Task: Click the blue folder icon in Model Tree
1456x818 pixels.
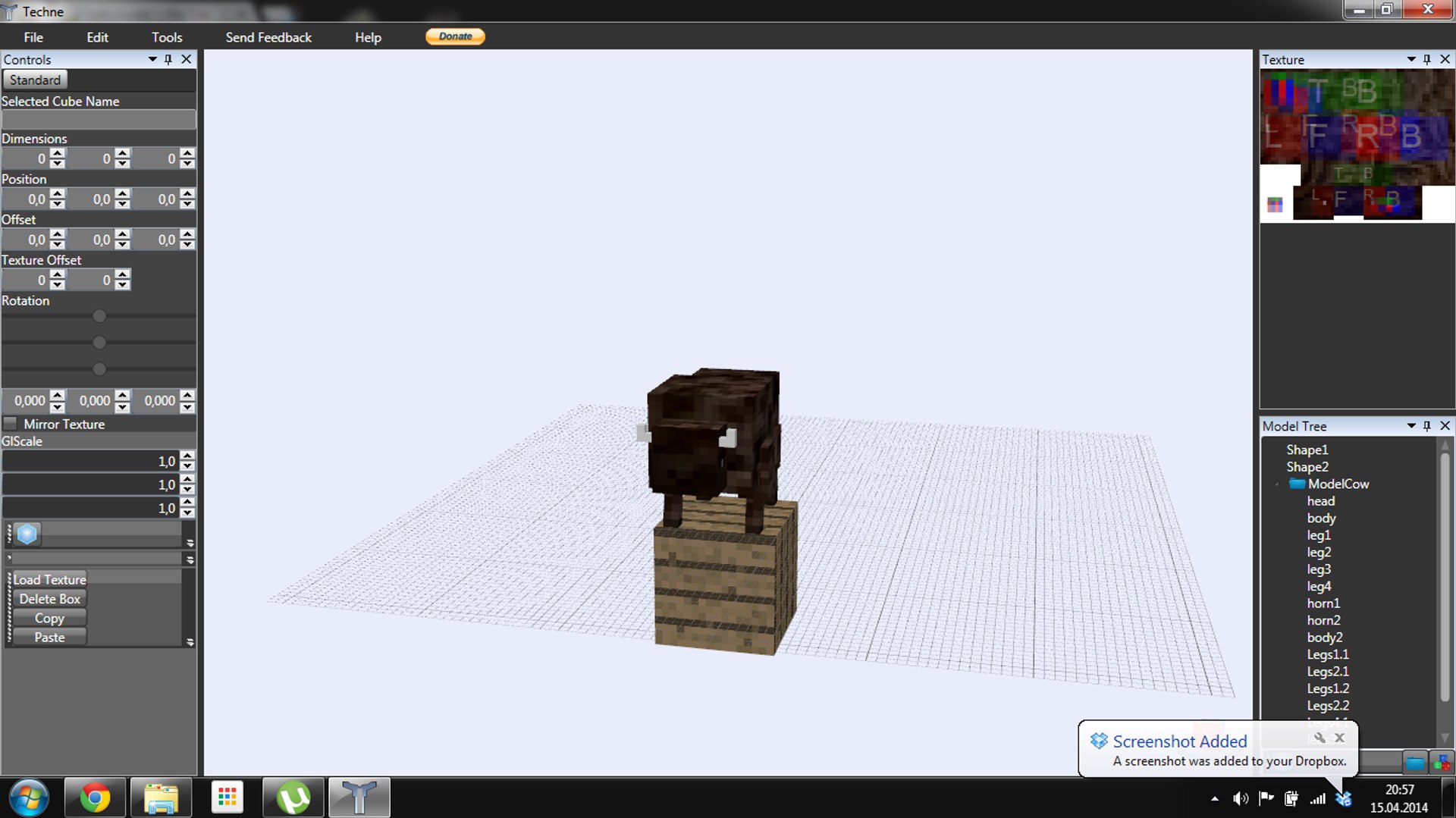Action: coord(1415,763)
